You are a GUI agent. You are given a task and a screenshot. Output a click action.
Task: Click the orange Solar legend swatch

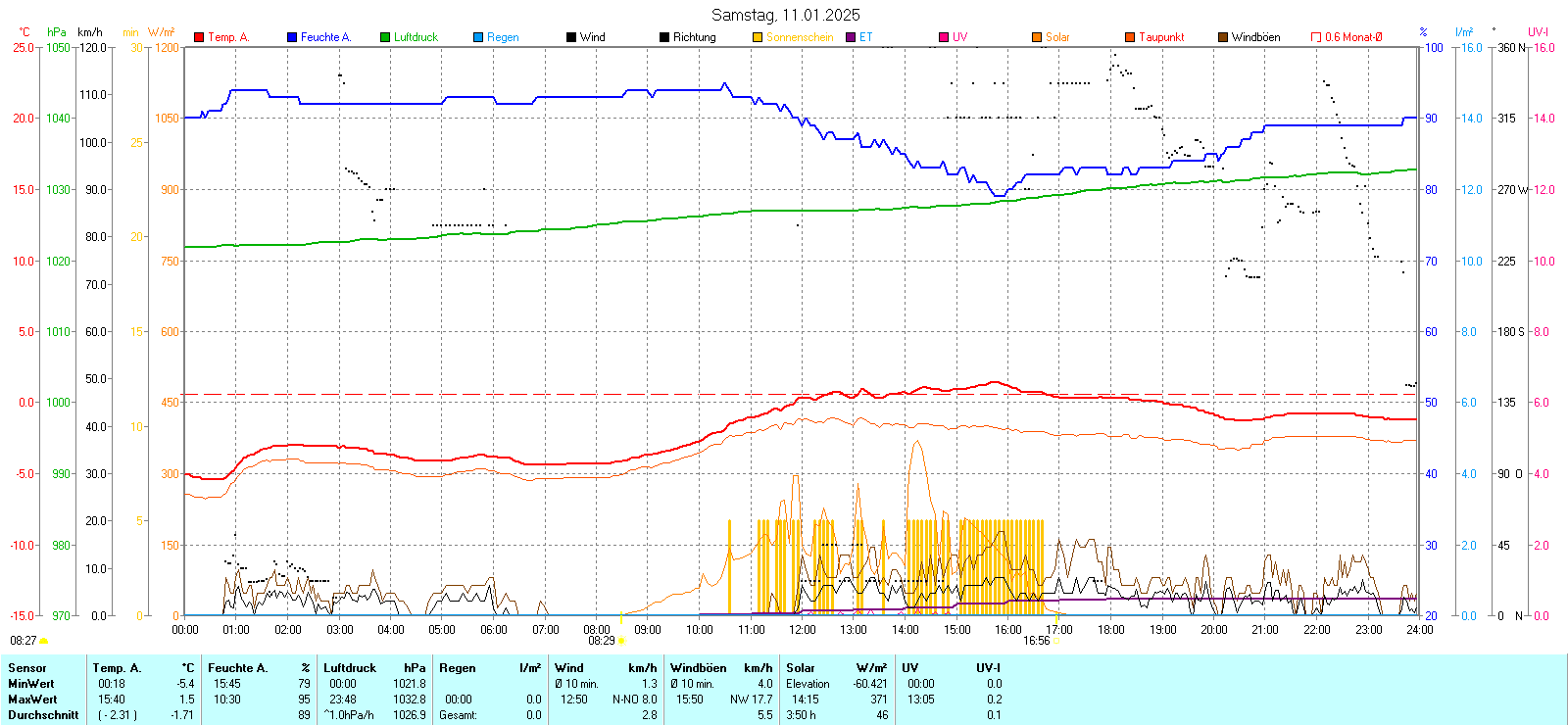point(1037,37)
